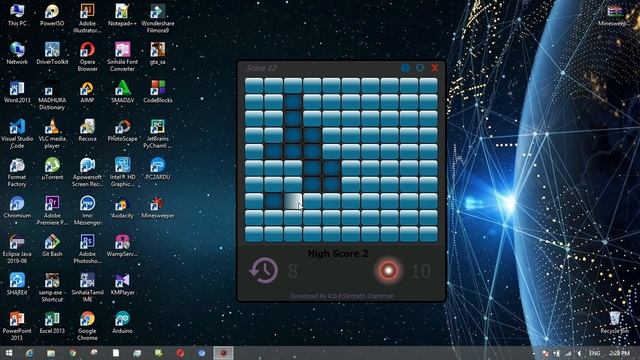This screenshot has width=640, height=360.
Task: Reveal the highlighted white tile under the cursor
Action: (293, 201)
